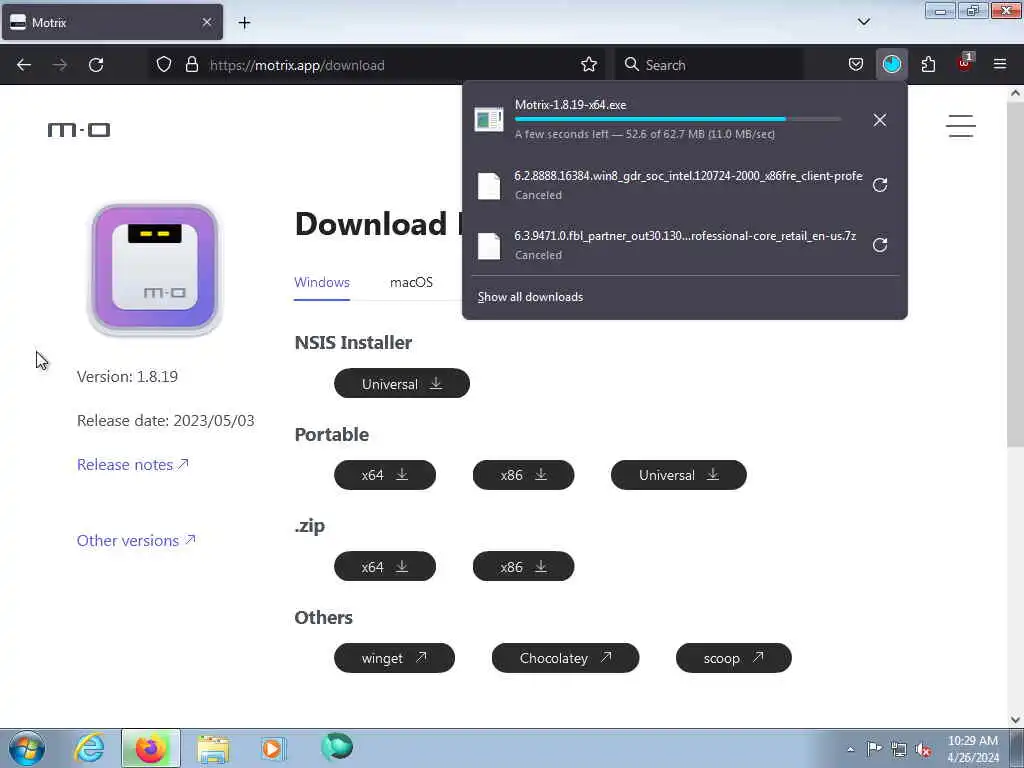Switch to the macOS tab
This screenshot has width=1024, height=768.
pyautogui.click(x=411, y=283)
